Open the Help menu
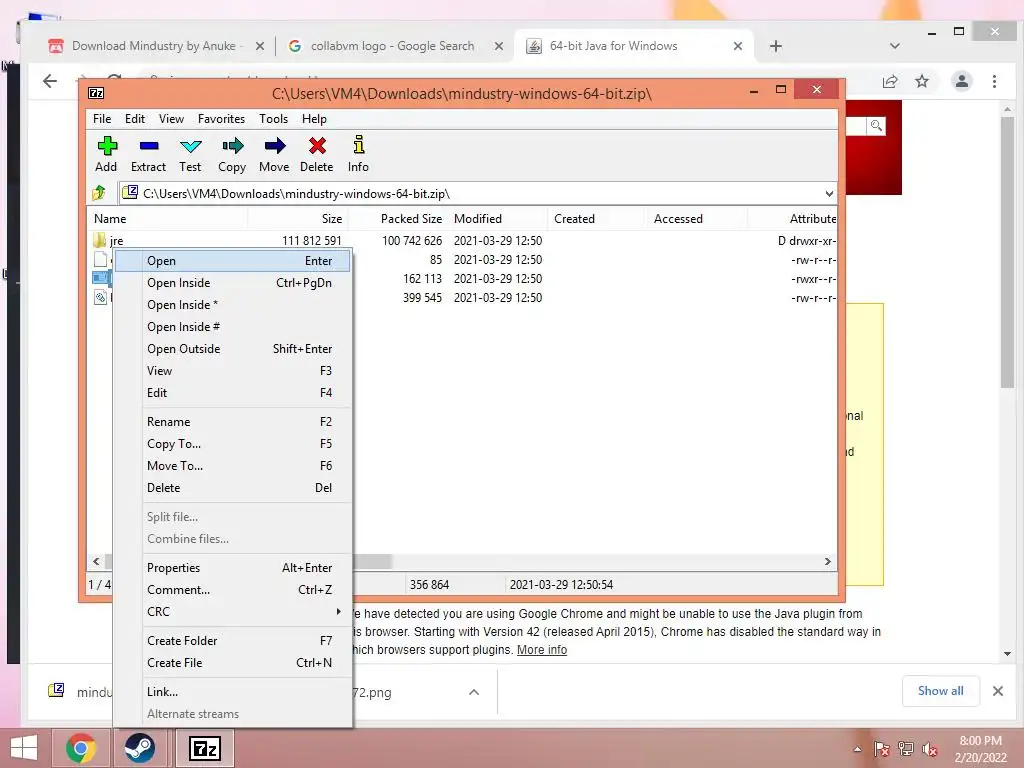This screenshot has height=768, width=1024. pos(314,118)
